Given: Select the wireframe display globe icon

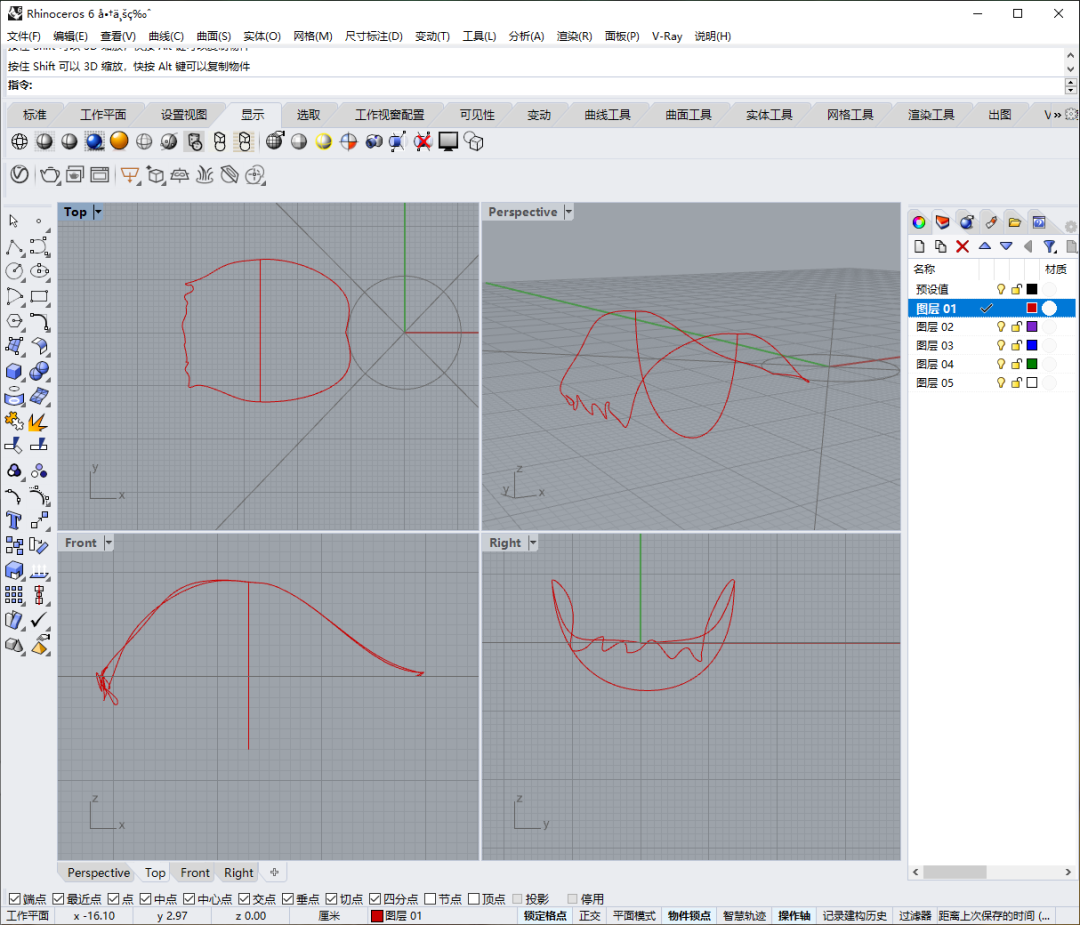Looking at the screenshot, I should 19,142.
